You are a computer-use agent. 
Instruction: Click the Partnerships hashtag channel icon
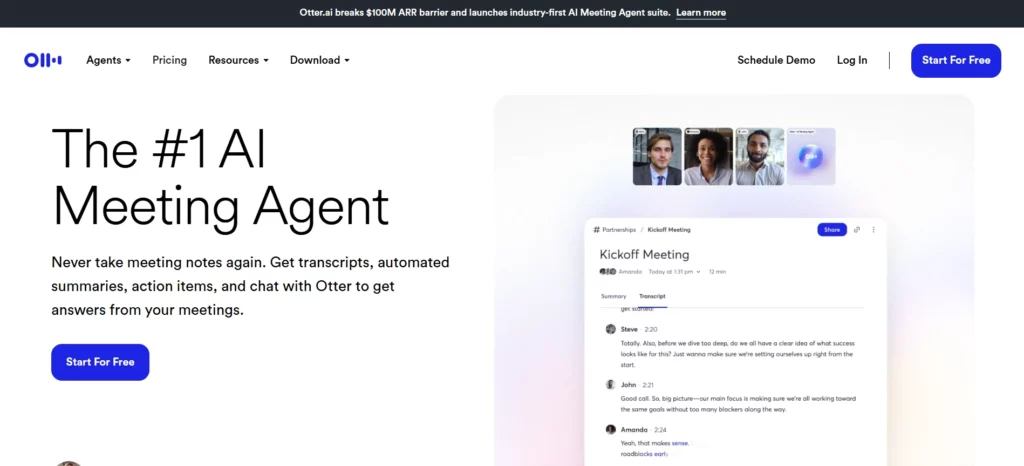click(596, 230)
